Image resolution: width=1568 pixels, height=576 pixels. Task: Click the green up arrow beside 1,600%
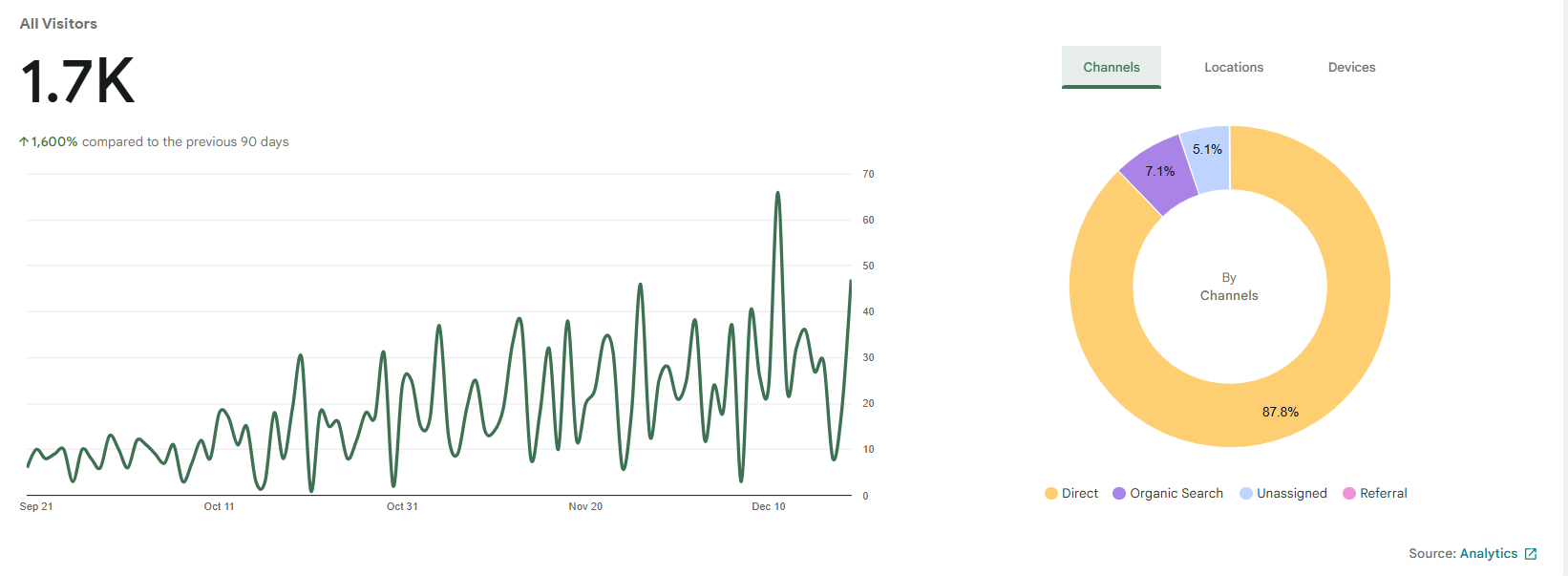24,141
